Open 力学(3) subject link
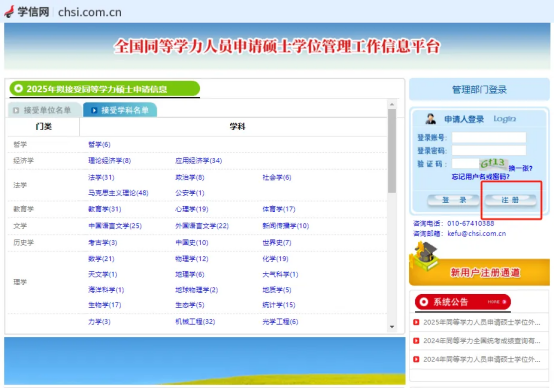 [x=99, y=322]
